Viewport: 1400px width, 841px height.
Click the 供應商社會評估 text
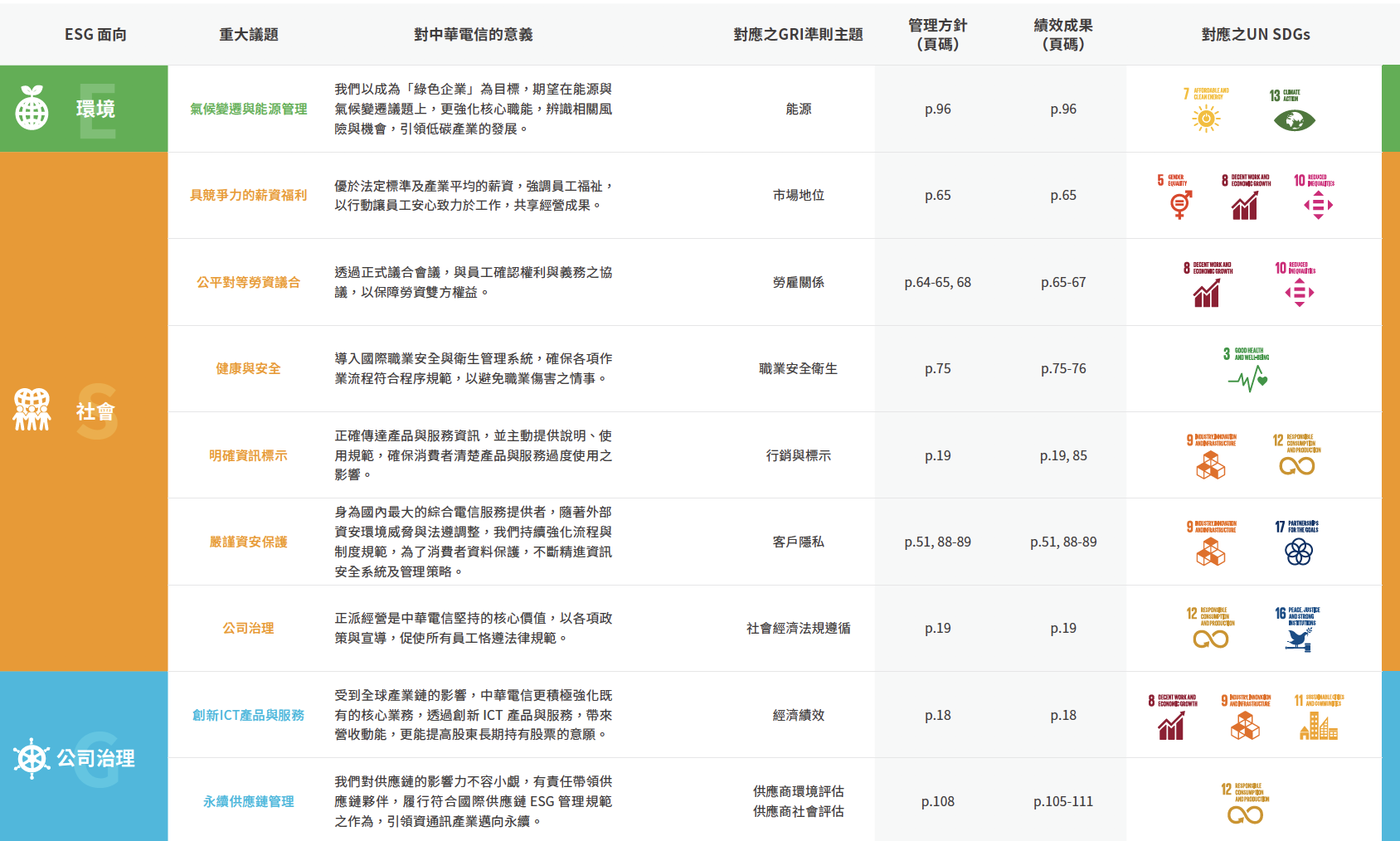(799, 811)
